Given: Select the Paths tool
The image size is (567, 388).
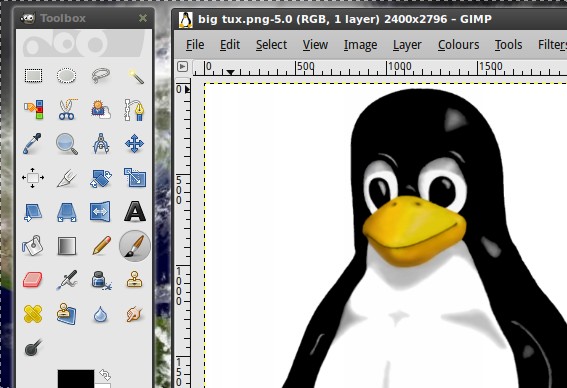Looking at the screenshot, I should tap(134, 110).
